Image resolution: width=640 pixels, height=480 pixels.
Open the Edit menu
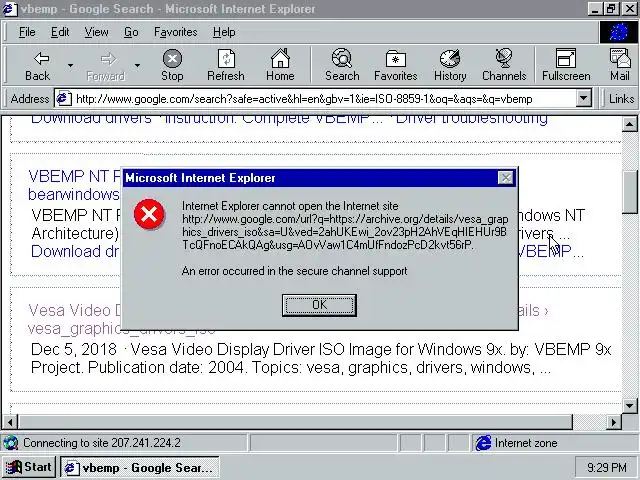[x=60, y=32]
